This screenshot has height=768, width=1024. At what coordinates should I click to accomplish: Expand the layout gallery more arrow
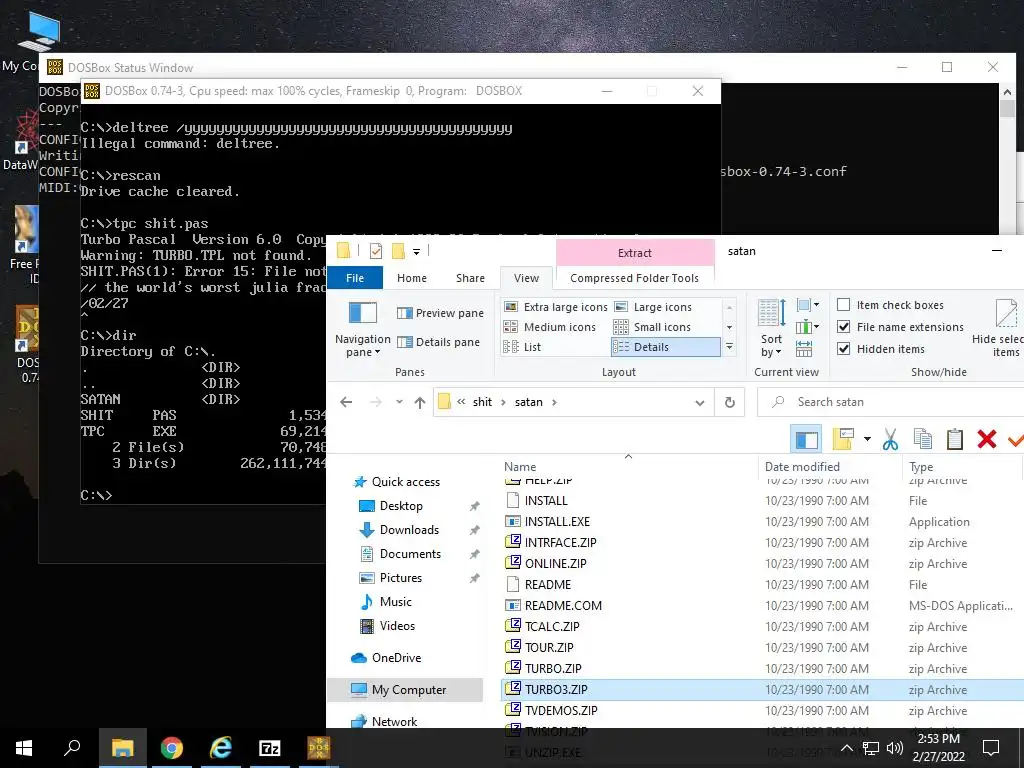coord(729,347)
